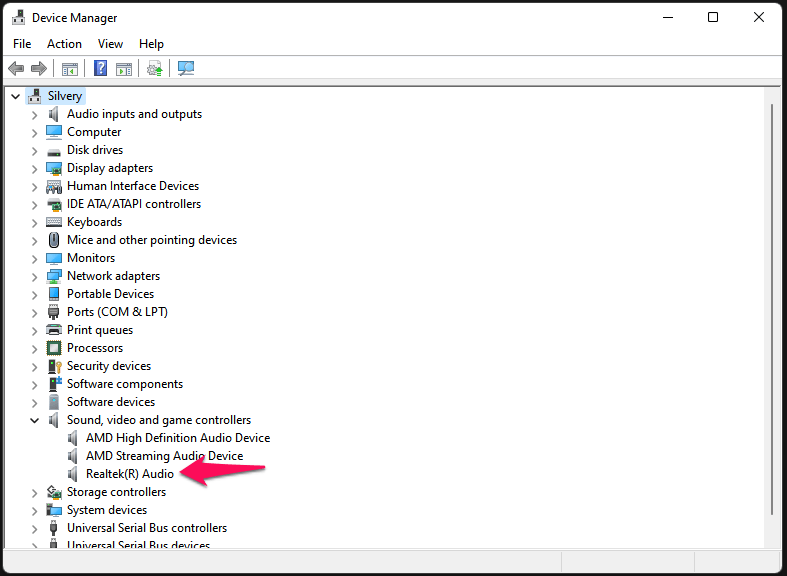Open the File menu
The width and height of the screenshot is (787, 576).
click(x=22, y=44)
